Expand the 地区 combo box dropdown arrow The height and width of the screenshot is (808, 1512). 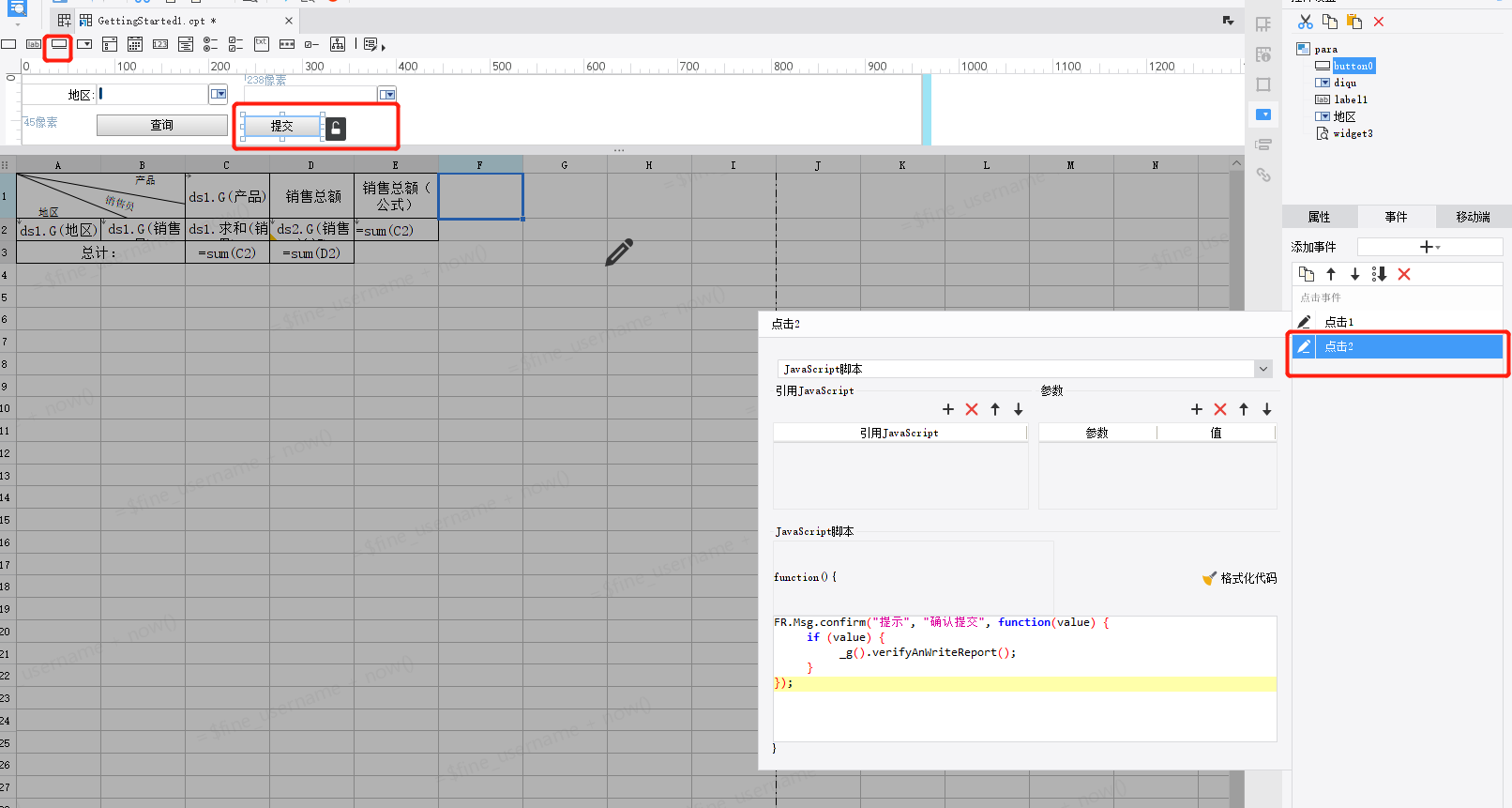219,94
